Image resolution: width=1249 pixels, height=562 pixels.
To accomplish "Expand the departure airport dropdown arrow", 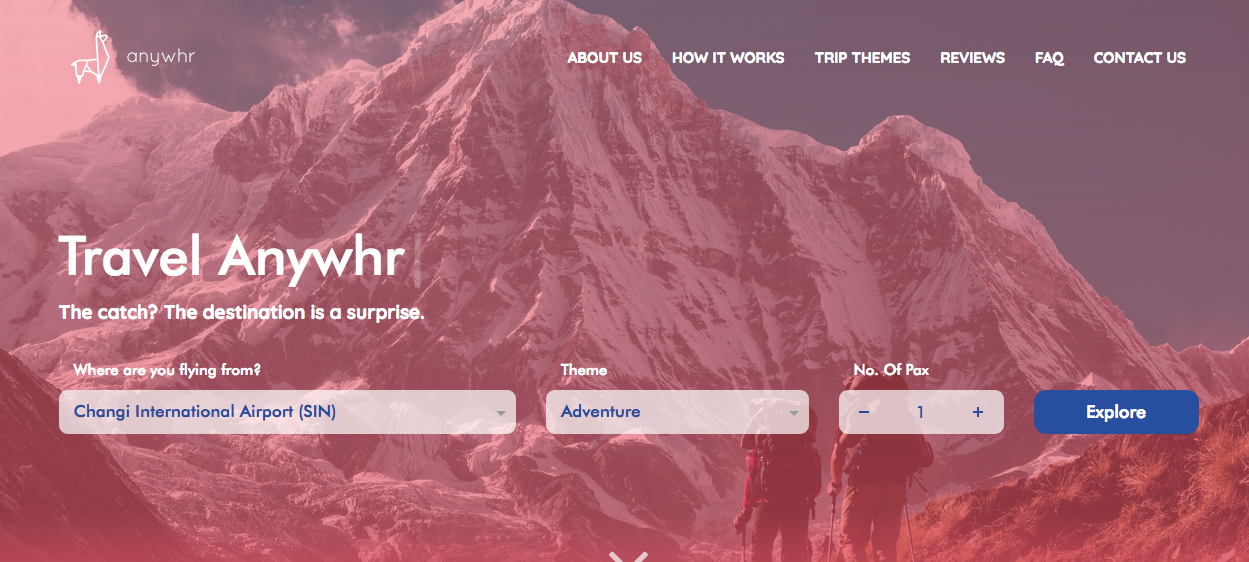I will point(501,413).
